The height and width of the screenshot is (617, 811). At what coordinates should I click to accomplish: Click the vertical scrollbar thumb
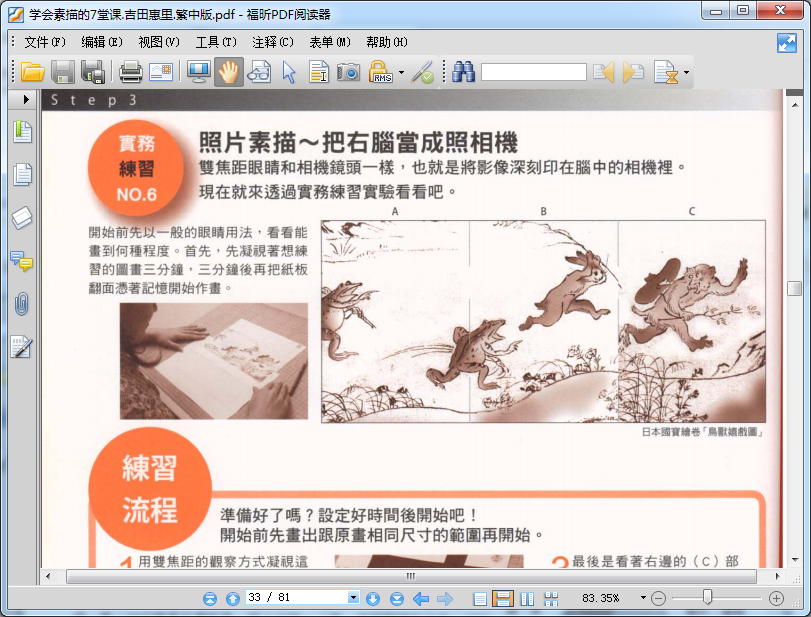point(794,288)
